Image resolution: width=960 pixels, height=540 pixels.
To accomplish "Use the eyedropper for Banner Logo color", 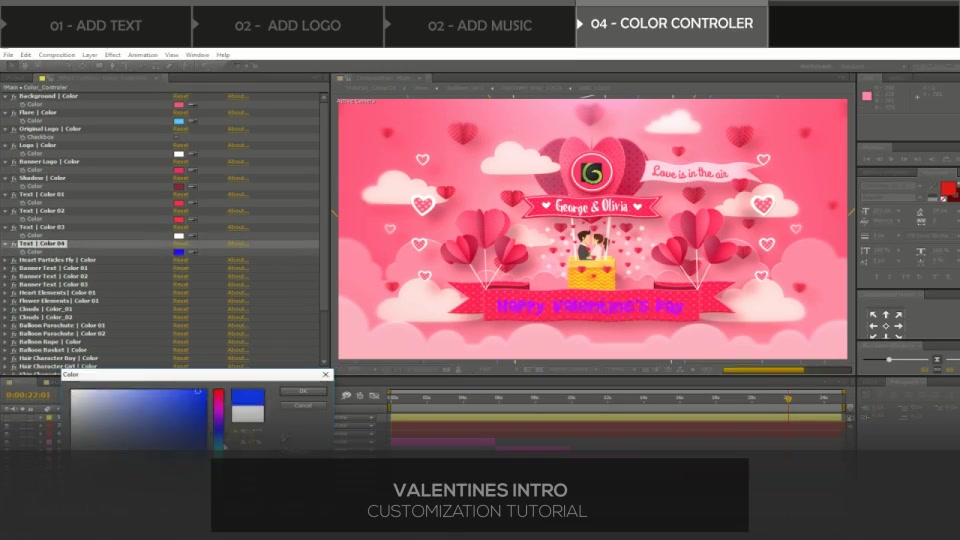I will tap(193, 170).
